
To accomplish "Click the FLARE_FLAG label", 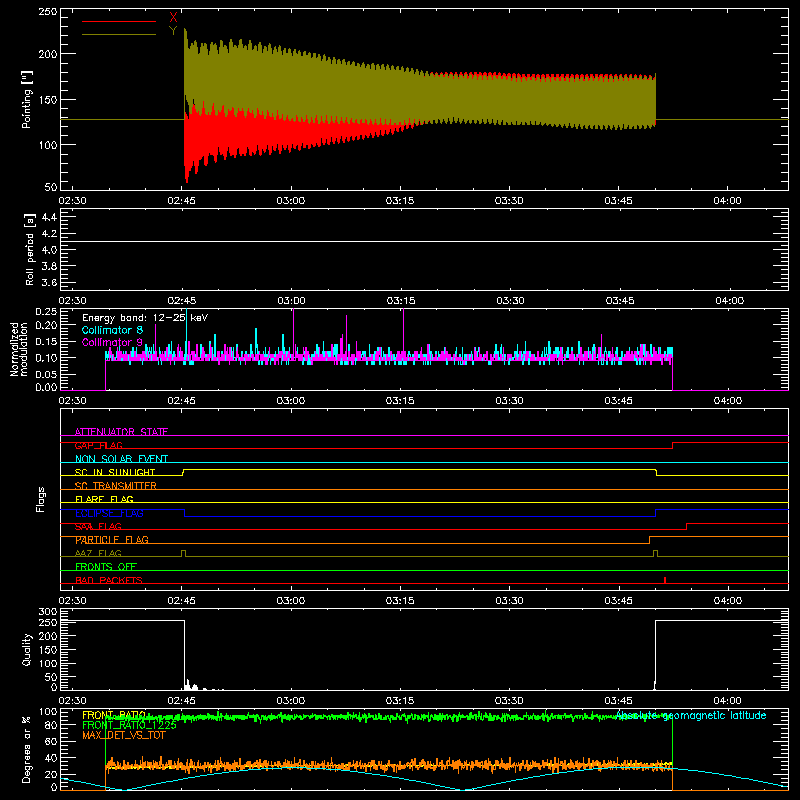I will 104,499.
